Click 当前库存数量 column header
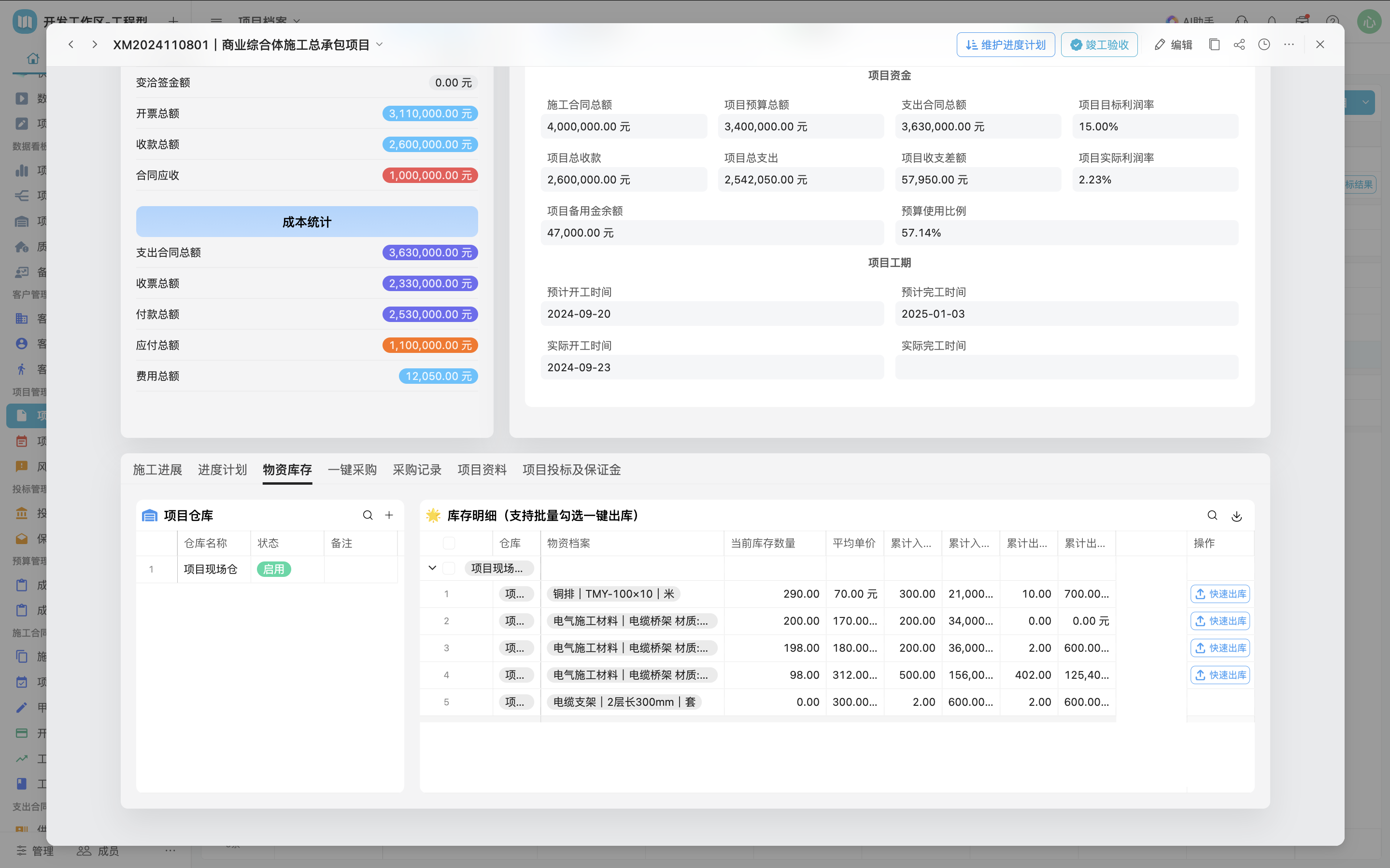Screen dimensions: 1390x868 click(775, 543)
